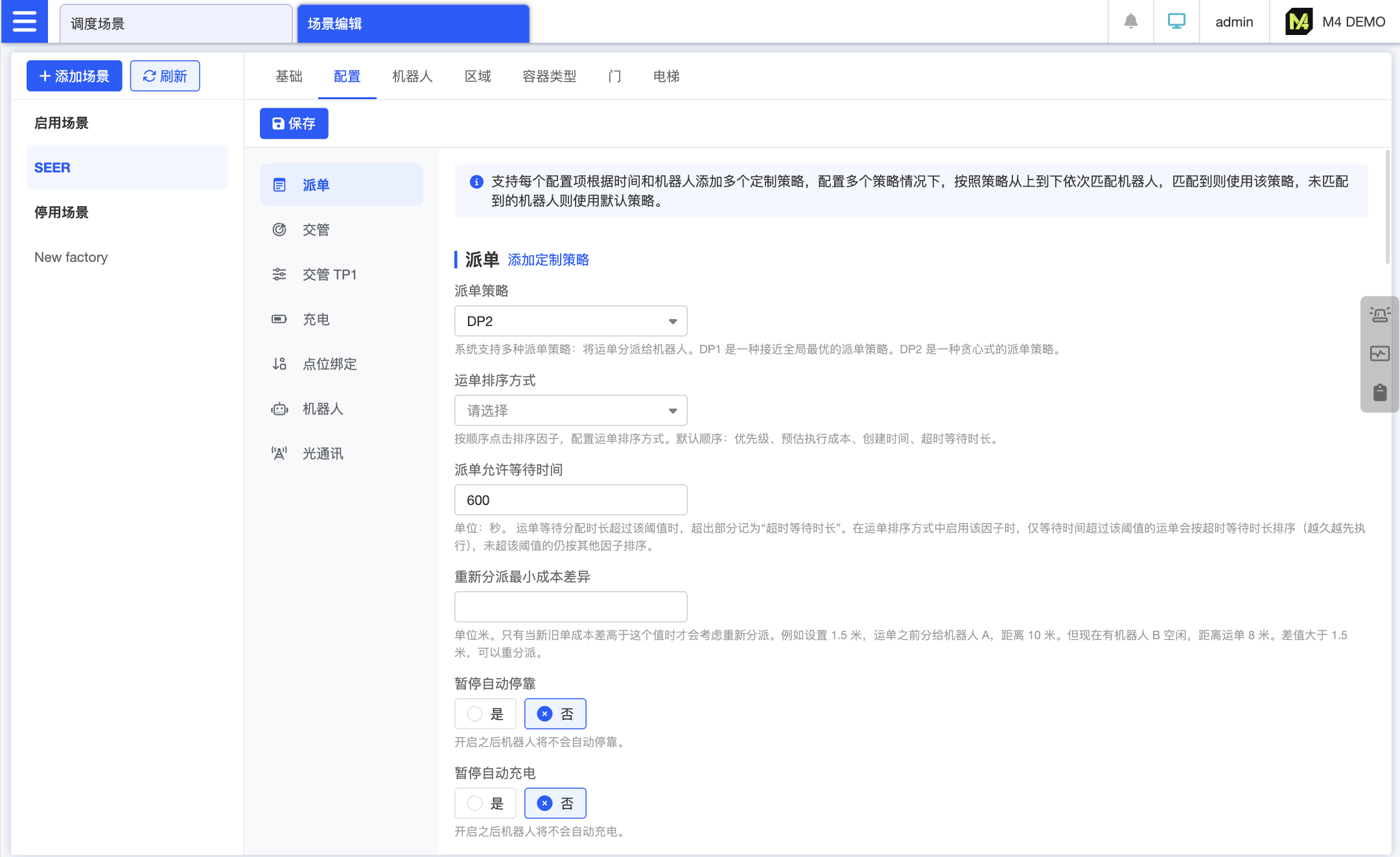打开右侧悬浮栏的剪贴板图标

pyautogui.click(x=1379, y=392)
